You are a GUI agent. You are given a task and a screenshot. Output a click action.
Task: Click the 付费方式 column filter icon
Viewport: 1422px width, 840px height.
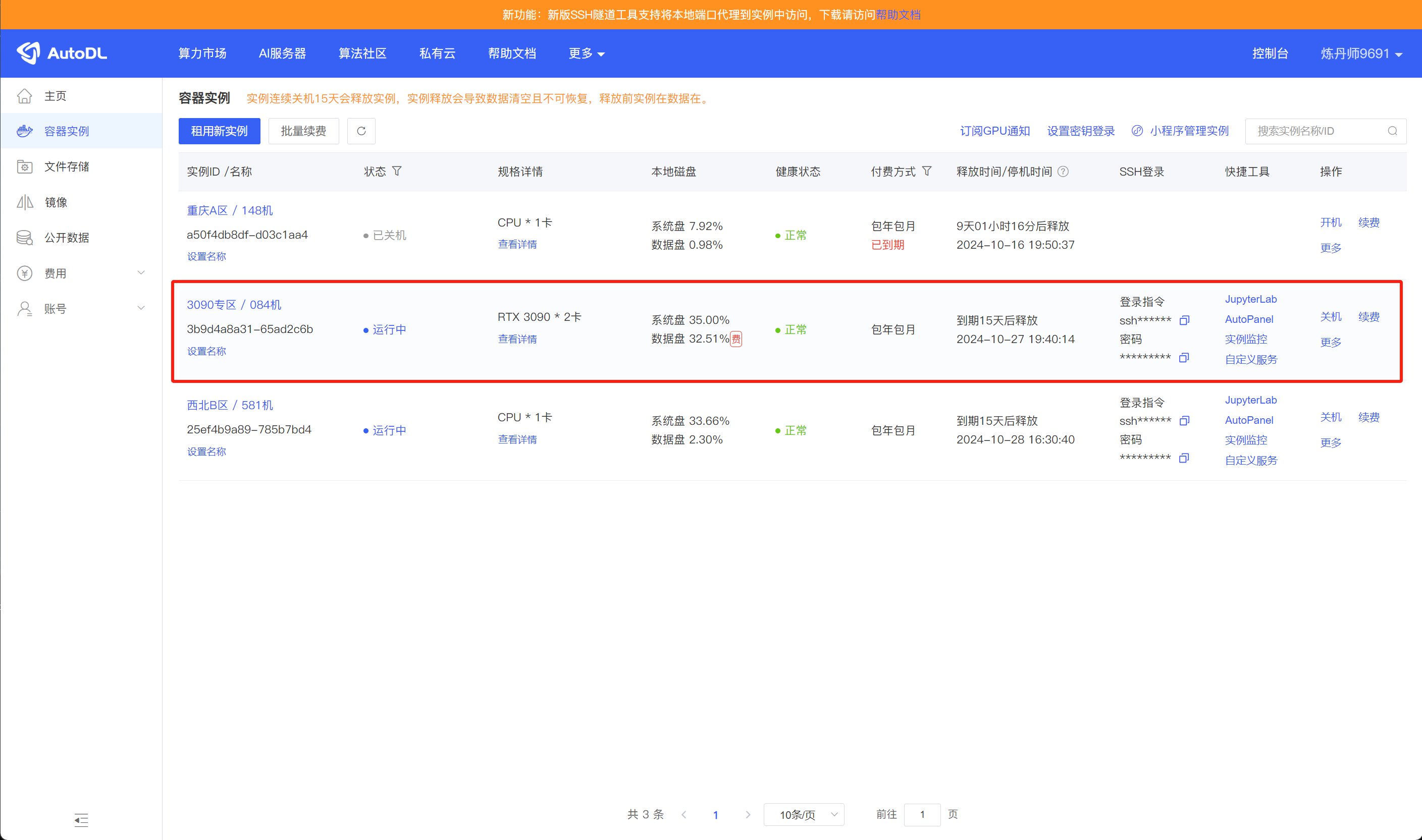(x=926, y=171)
